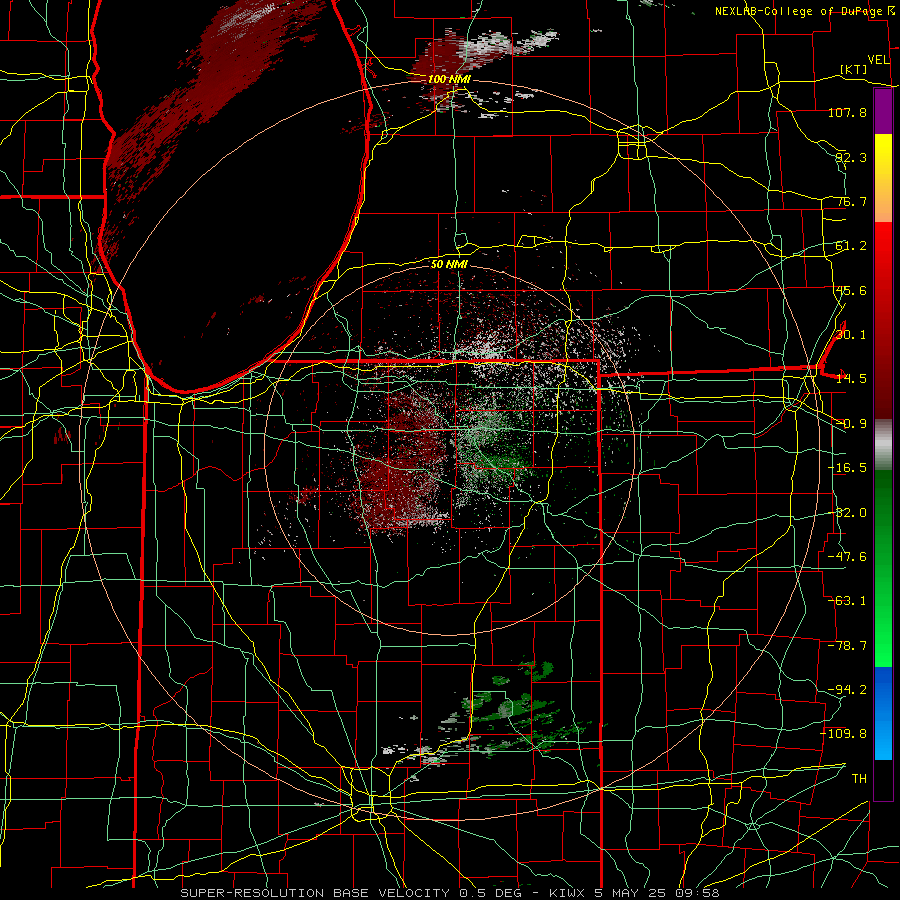Click the -94.2 velocity scale value
This screenshot has height=900, width=900.
847,690
